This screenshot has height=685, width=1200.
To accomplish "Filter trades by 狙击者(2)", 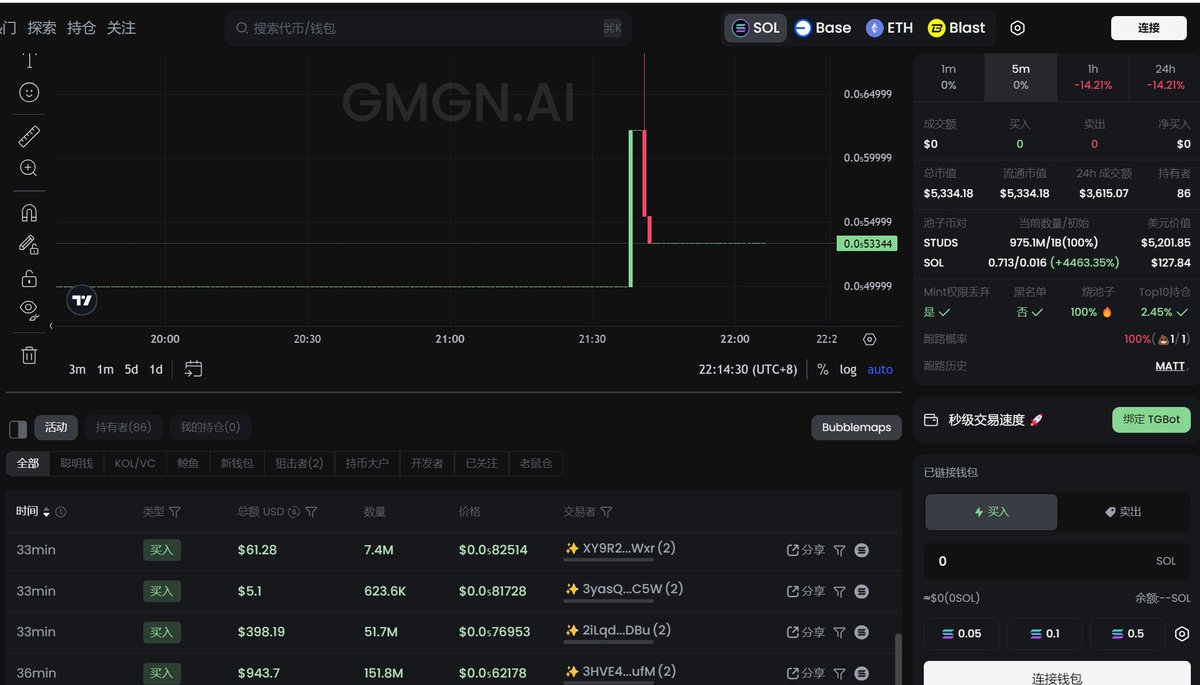I will [x=300, y=463].
